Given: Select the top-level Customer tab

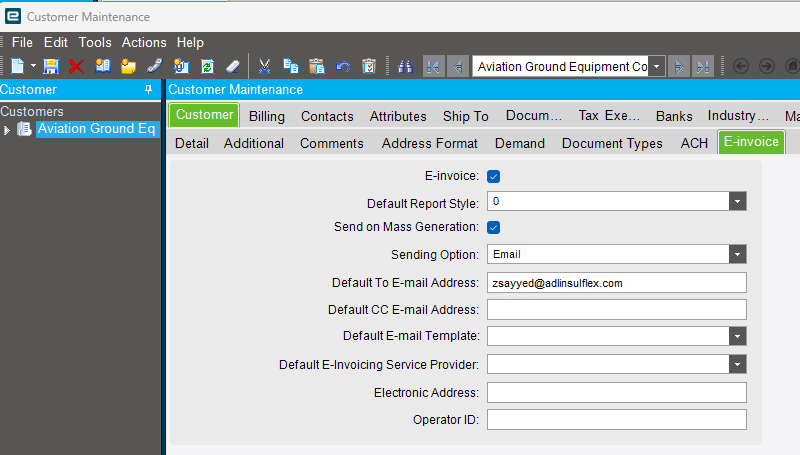Looking at the screenshot, I should click(x=205, y=115).
